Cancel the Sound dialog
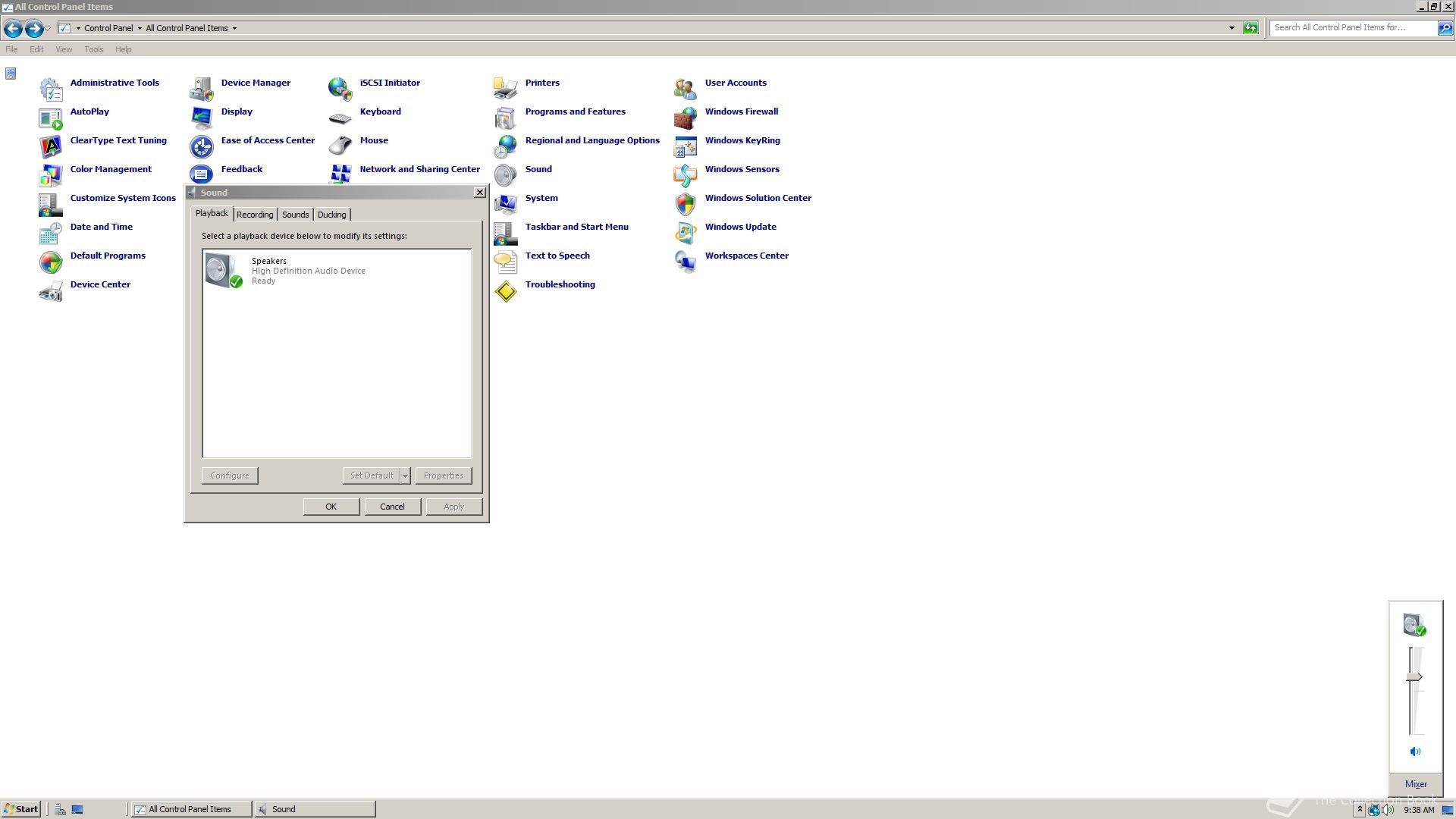The image size is (1456, 819). (x=393, y=507)
